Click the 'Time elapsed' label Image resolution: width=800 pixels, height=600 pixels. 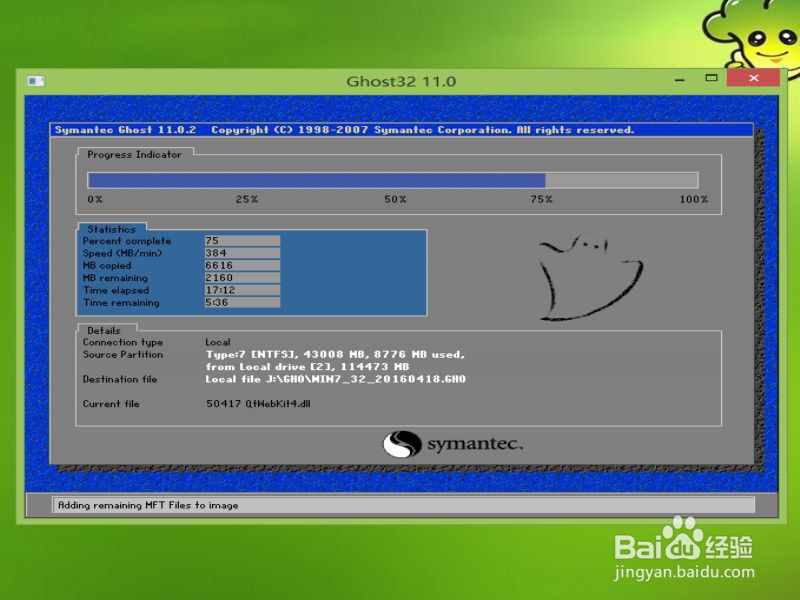pyautogui.click(x=116, y=290)
